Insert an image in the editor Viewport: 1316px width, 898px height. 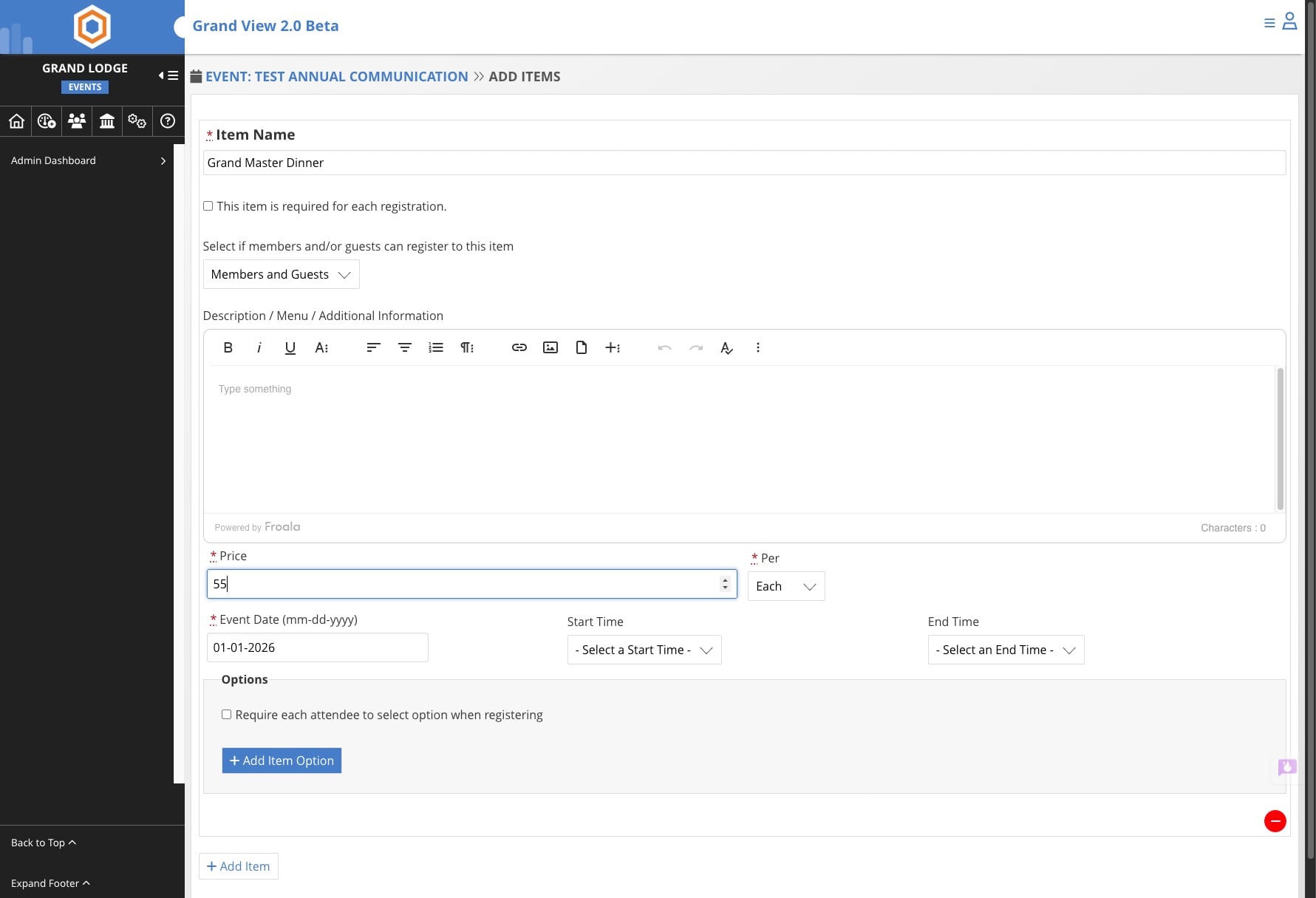click(x=550, y=347)
